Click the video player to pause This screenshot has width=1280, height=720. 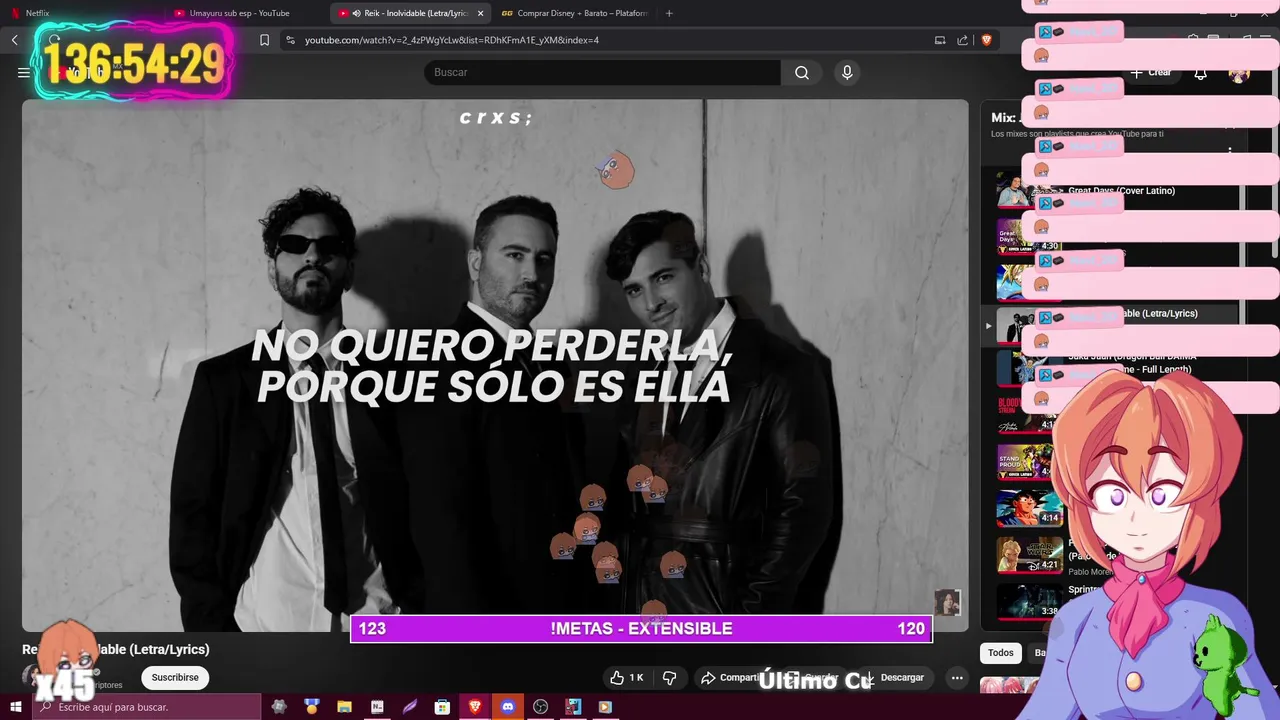(x=495, y=365)
